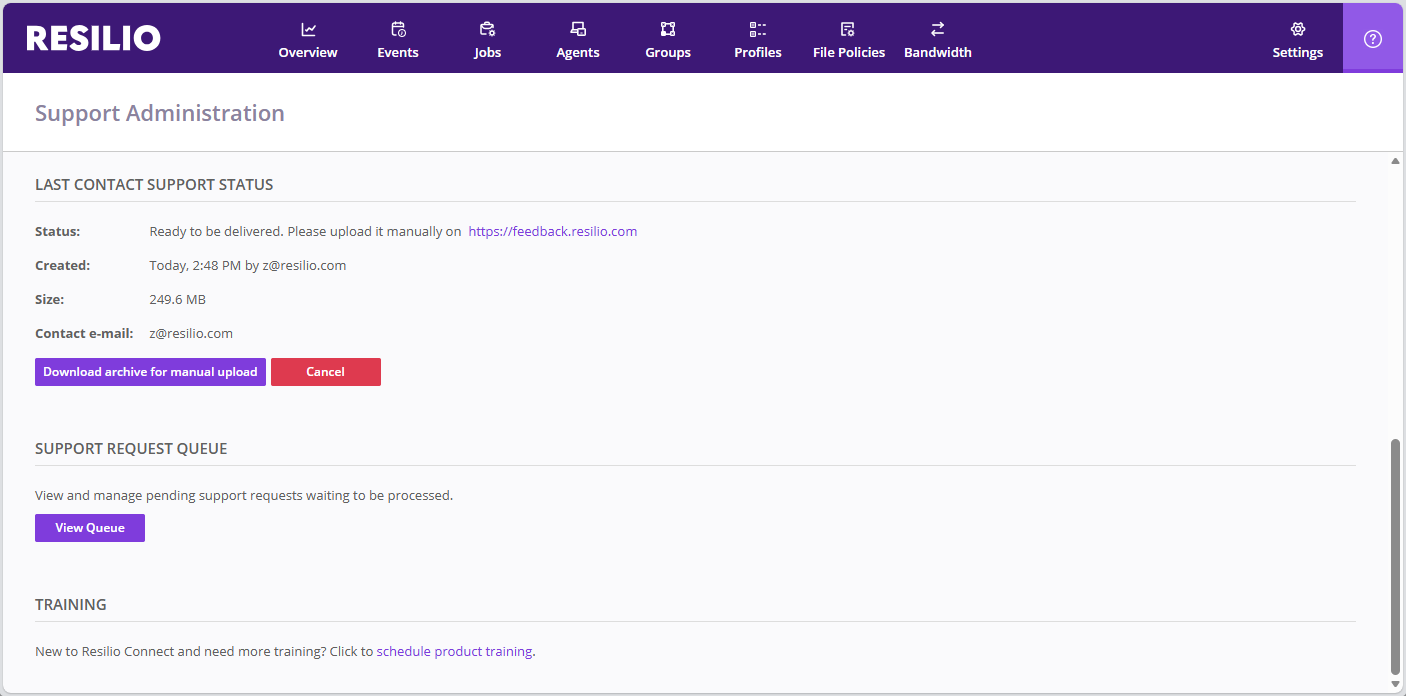Open the Overview menu label

tap(308, 52)
